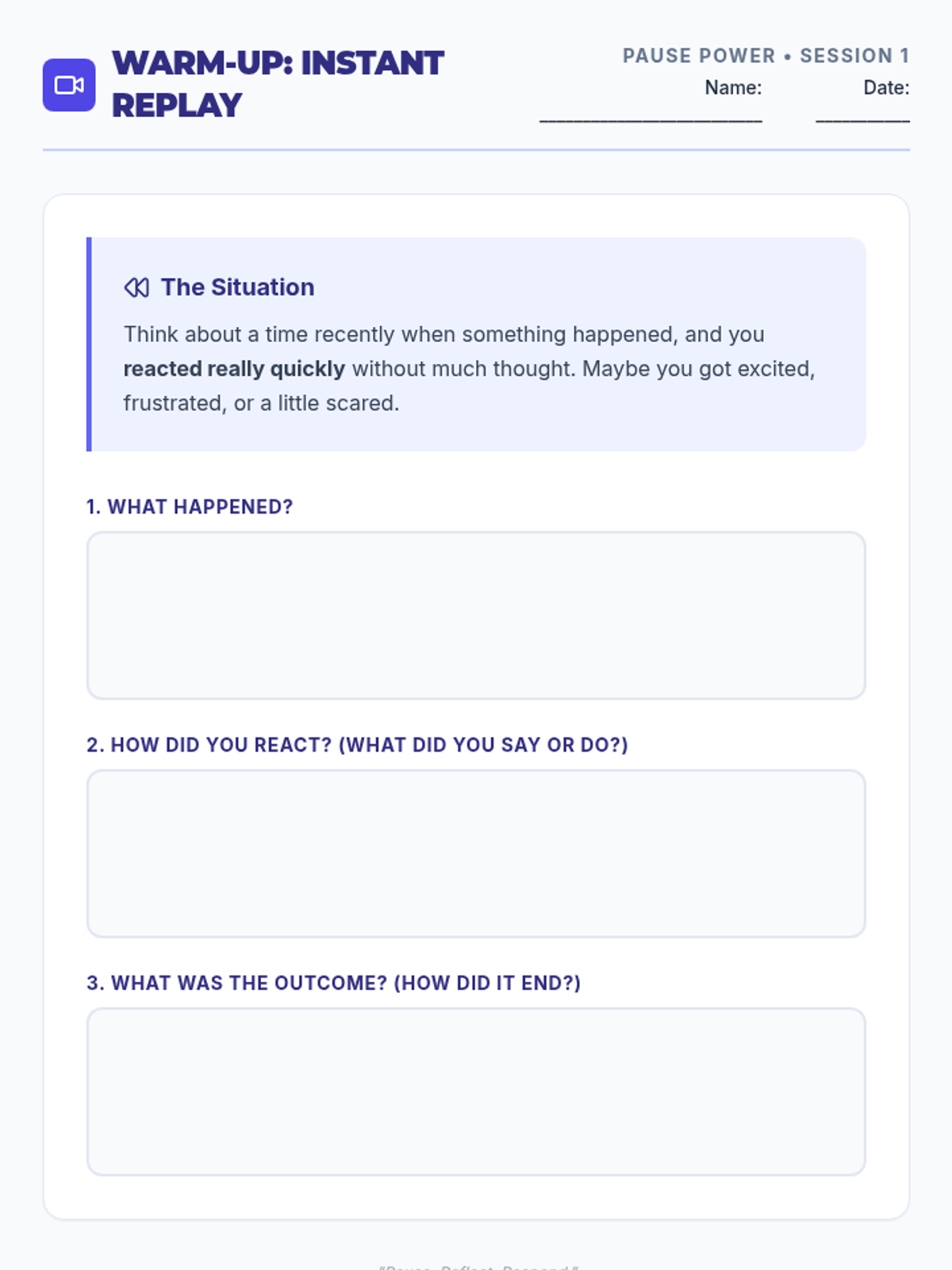Click the text frustrated, or a little scared
This screenshot has height=1270, width=952.
(261, 403)
